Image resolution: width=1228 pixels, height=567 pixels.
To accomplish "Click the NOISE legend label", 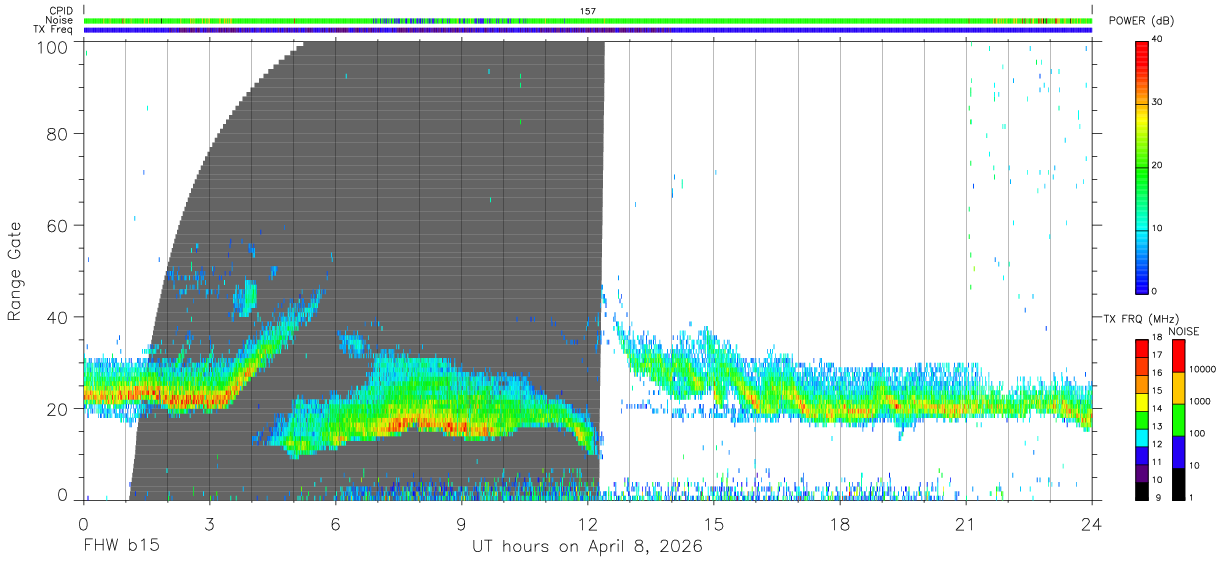I will (1185, 331).
